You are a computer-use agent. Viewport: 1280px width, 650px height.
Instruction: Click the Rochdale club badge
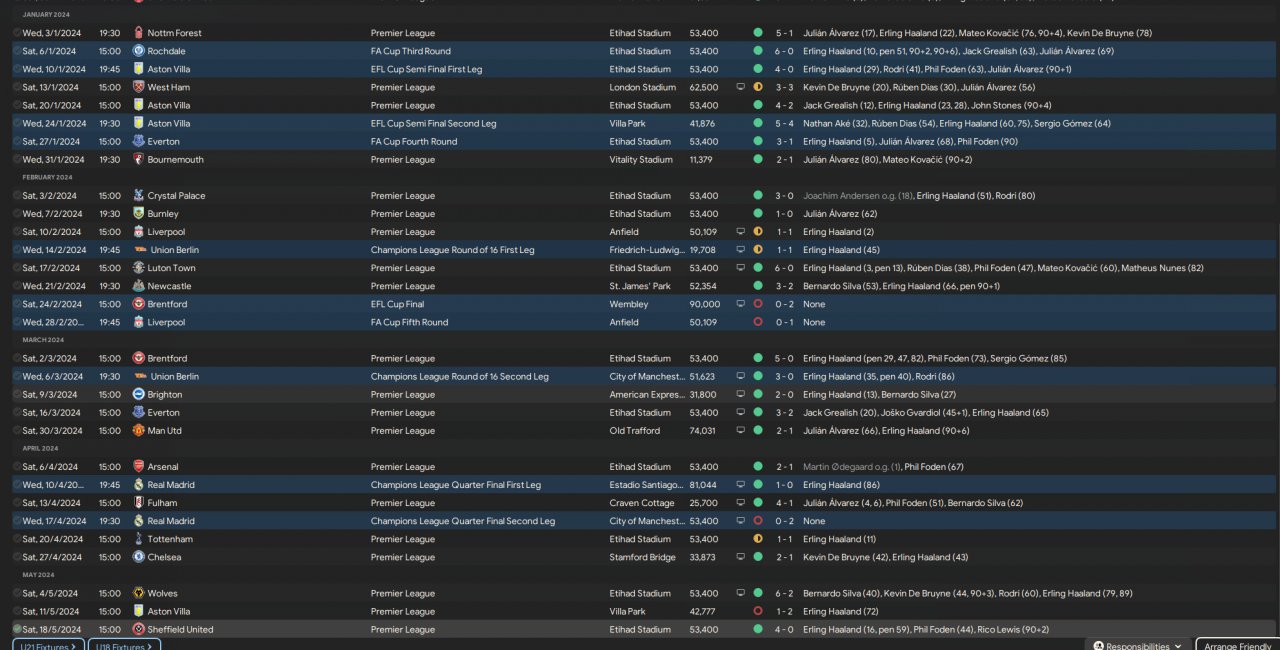click(x=139, y=51)
